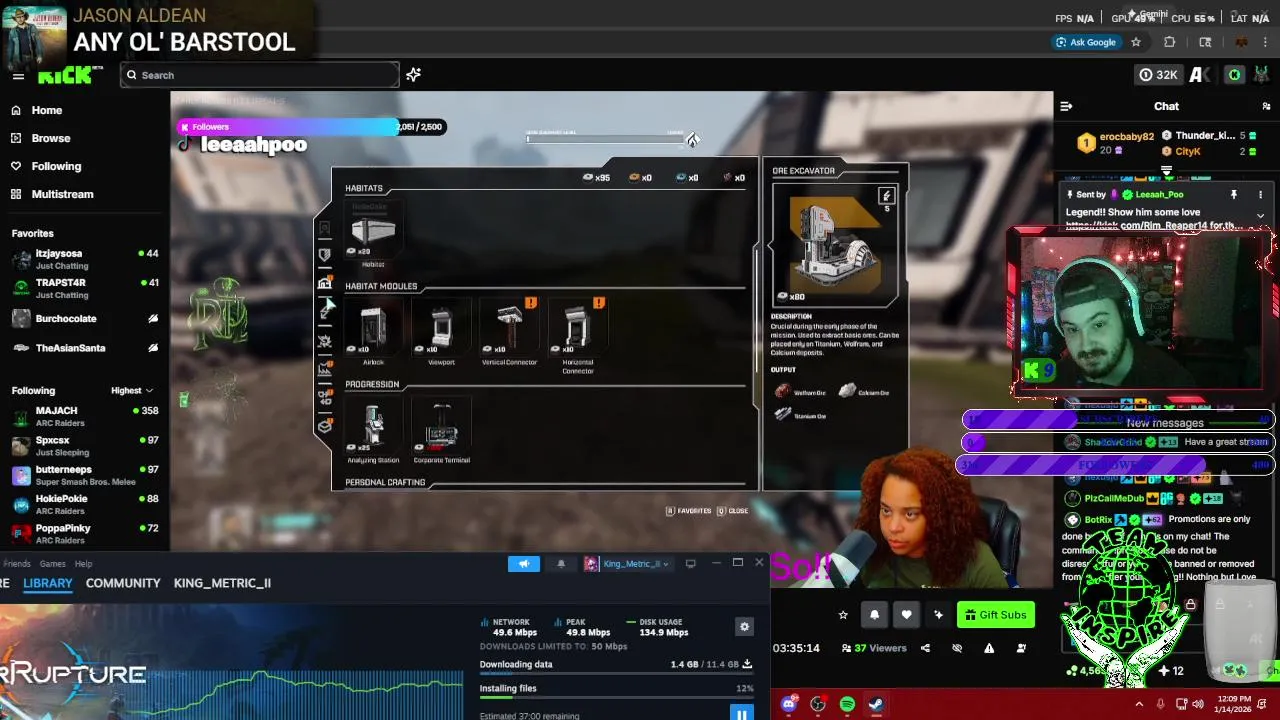This screenshot has width=1280, height=720.
Task: Open Home in Kick sidebar
Action: (37, 110)
